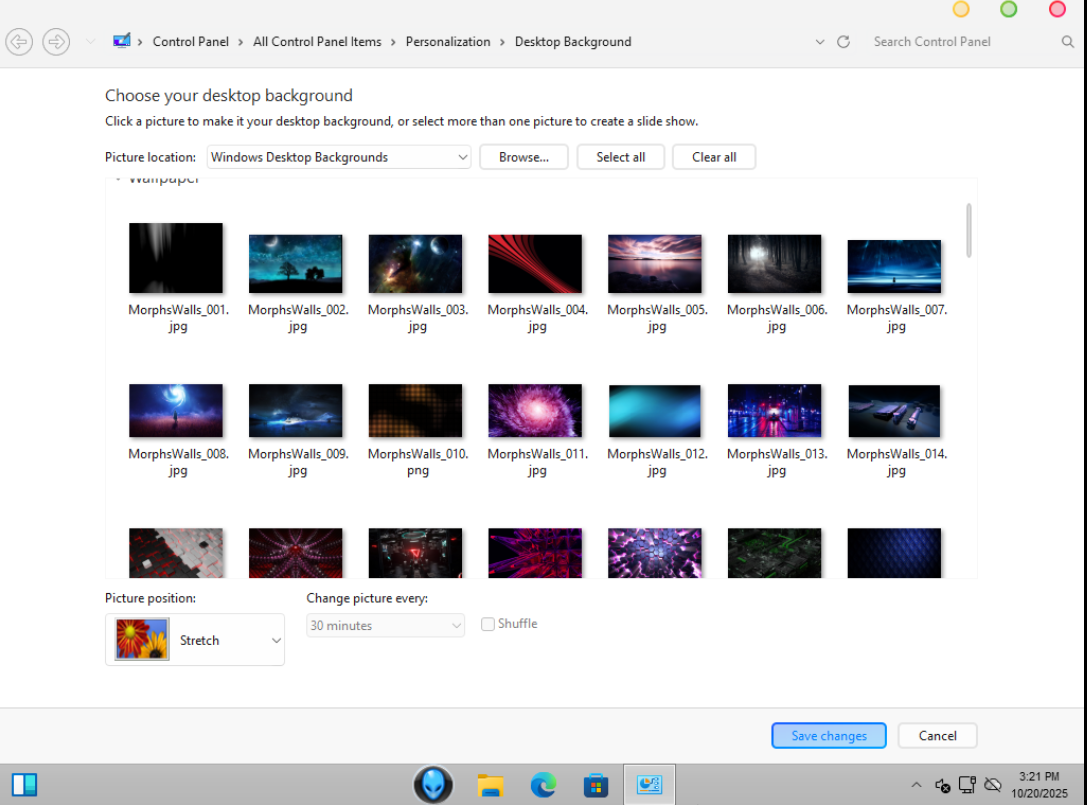Launch Microsoft Edge from the taskbar
This screenshot has width=1087, height=805.
[543, 785]
